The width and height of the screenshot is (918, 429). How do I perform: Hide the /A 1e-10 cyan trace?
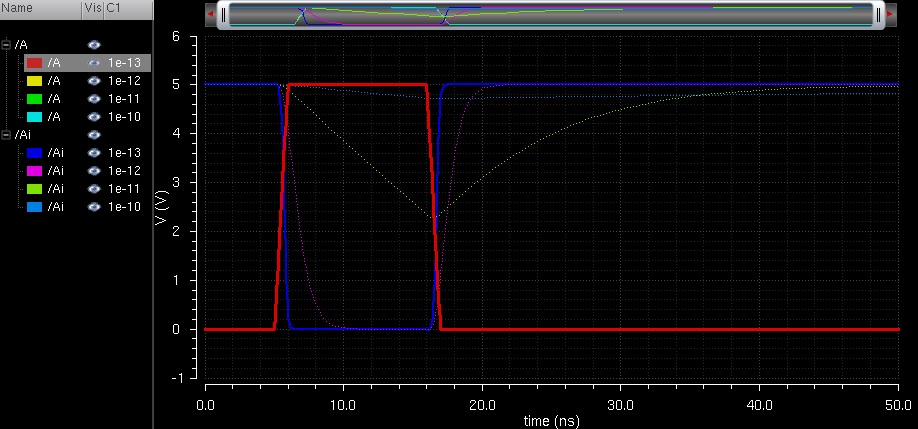click(95, 116)
